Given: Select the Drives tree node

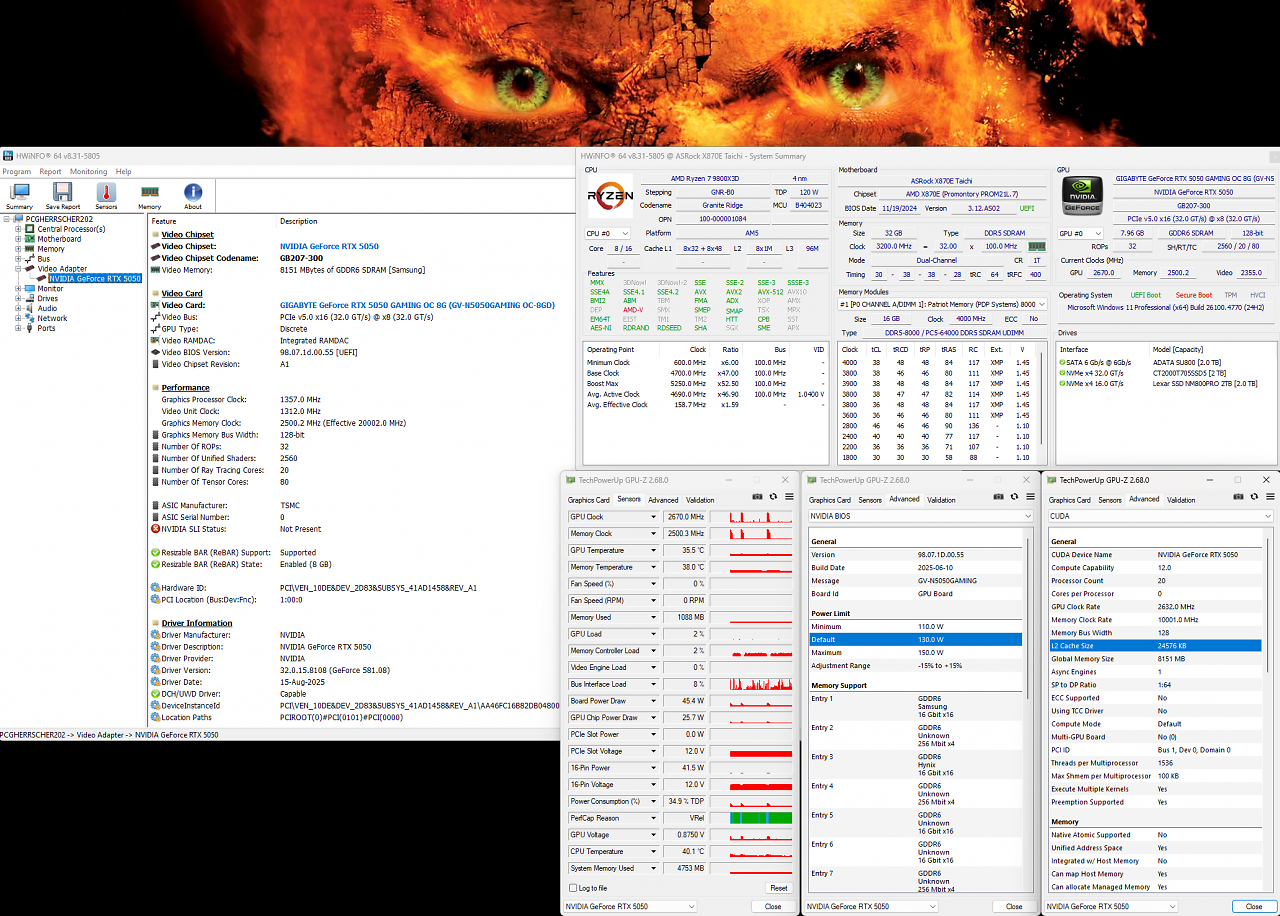Looking at the screenshot, I should click(x=47, y=298).
